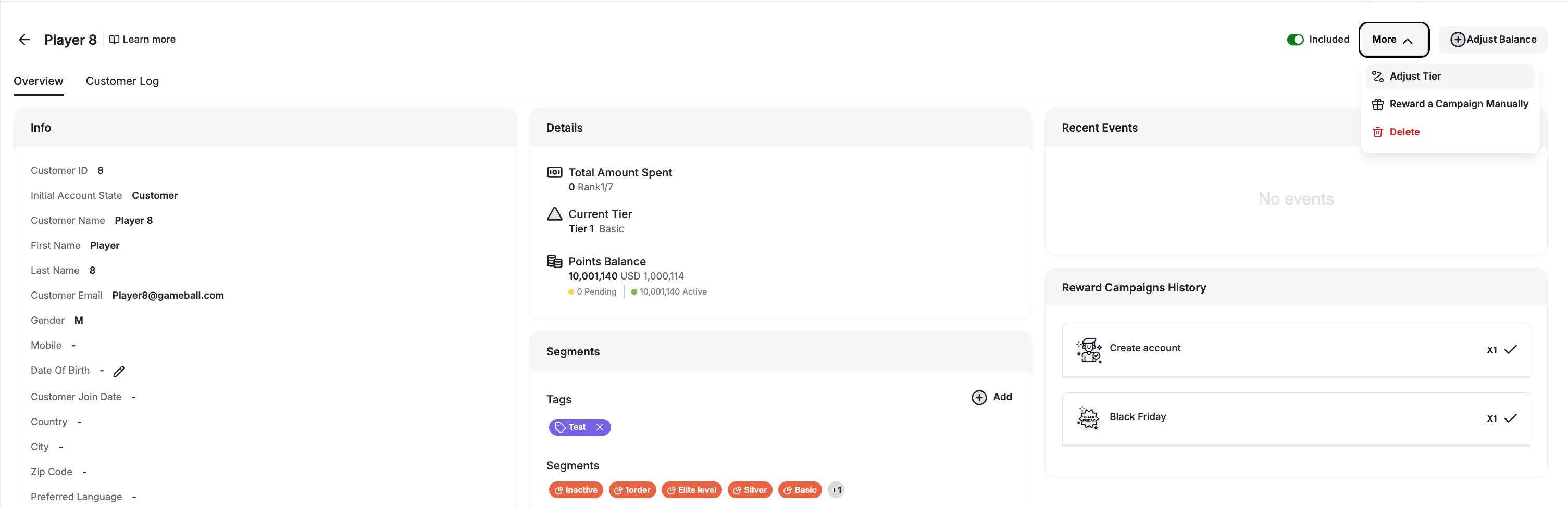This screenshot has width=1568, height=508.
Task: Click the Black Friday campaign badge icon
Action: pyautogui.click(x=1089, y=418)
